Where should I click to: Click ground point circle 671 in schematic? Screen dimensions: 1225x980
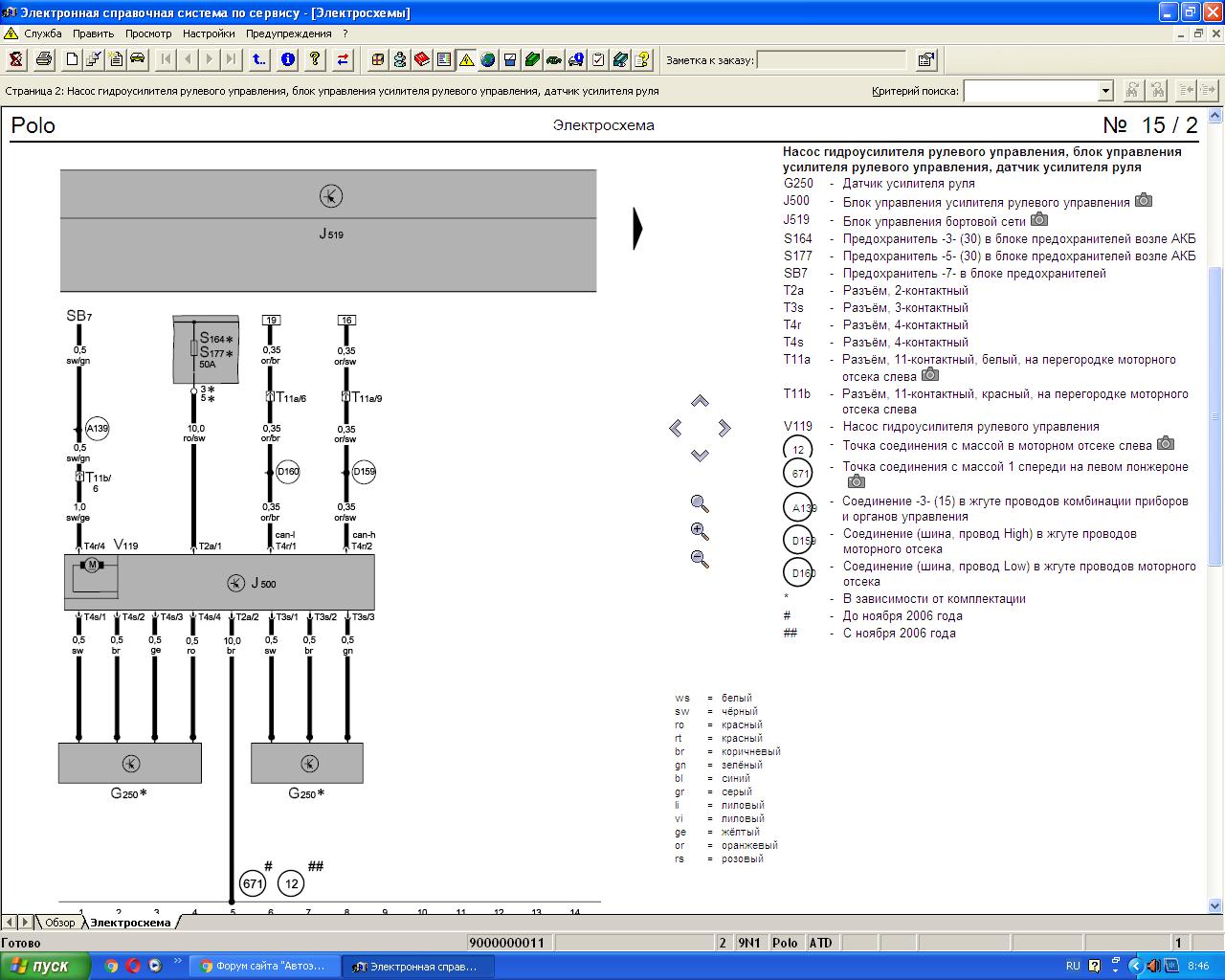point(253,883)
